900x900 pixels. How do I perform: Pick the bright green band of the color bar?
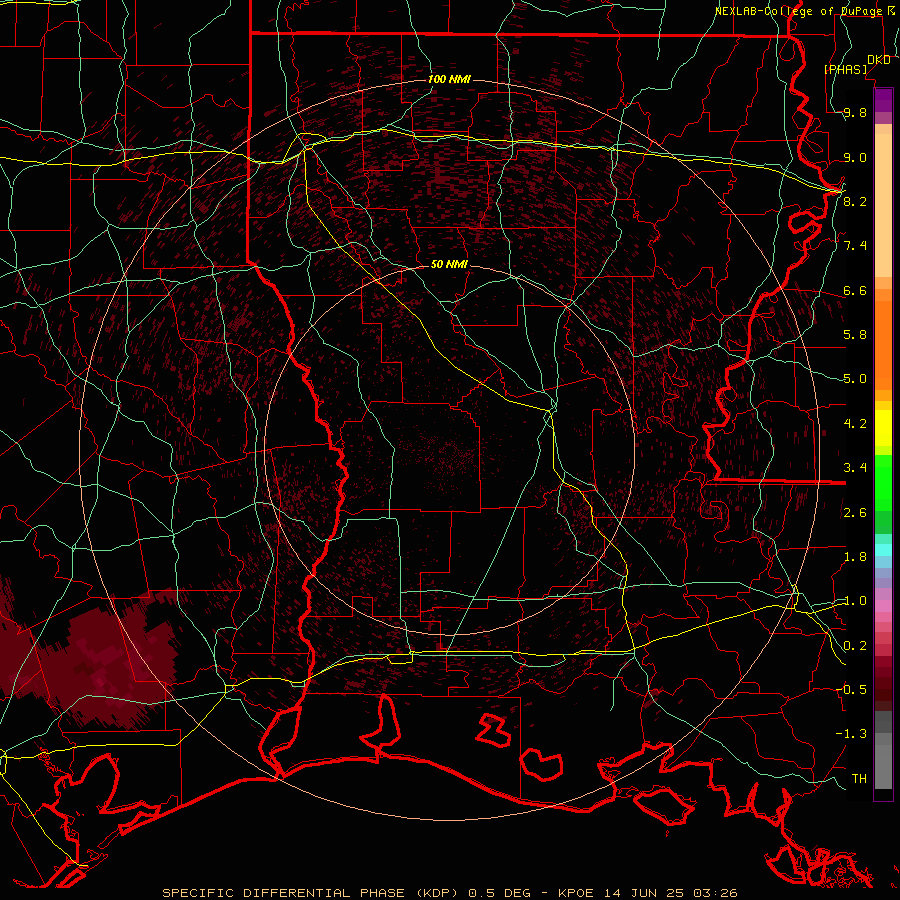click(x=883, y=482)
